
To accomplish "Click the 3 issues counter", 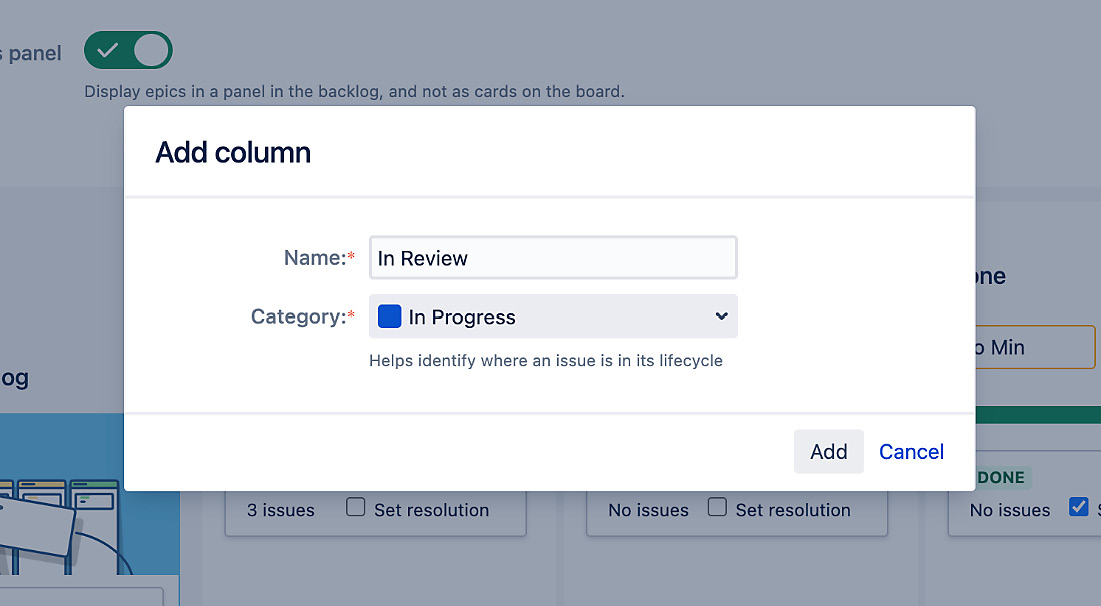I will pos(281,510).
